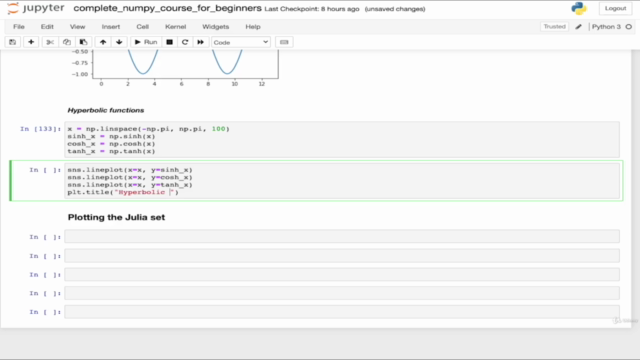Viewport: 640px width, 360px height.
Task: Open the command palette keyboard icon
Action: coord(284,42)
